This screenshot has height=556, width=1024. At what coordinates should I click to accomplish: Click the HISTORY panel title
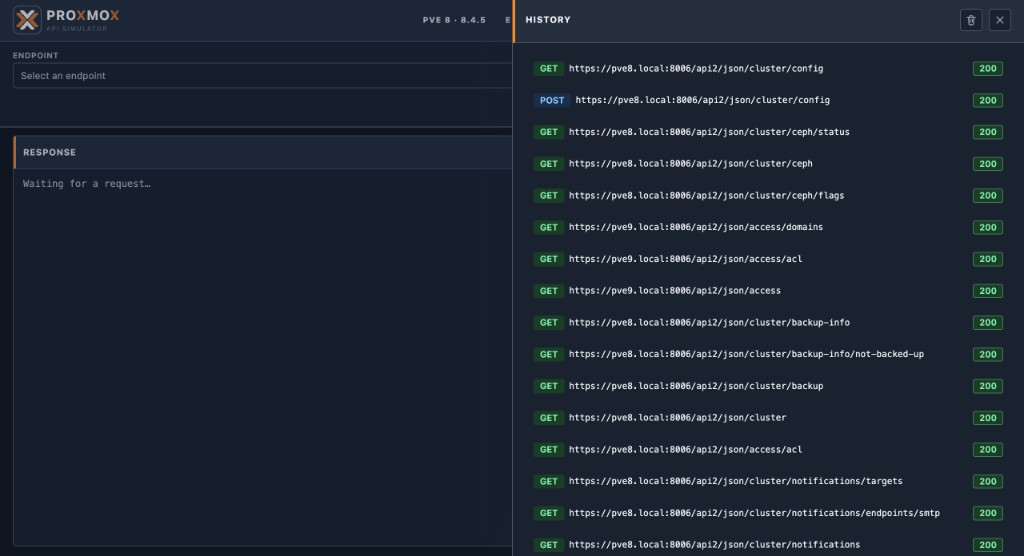[x=548, y=20]
